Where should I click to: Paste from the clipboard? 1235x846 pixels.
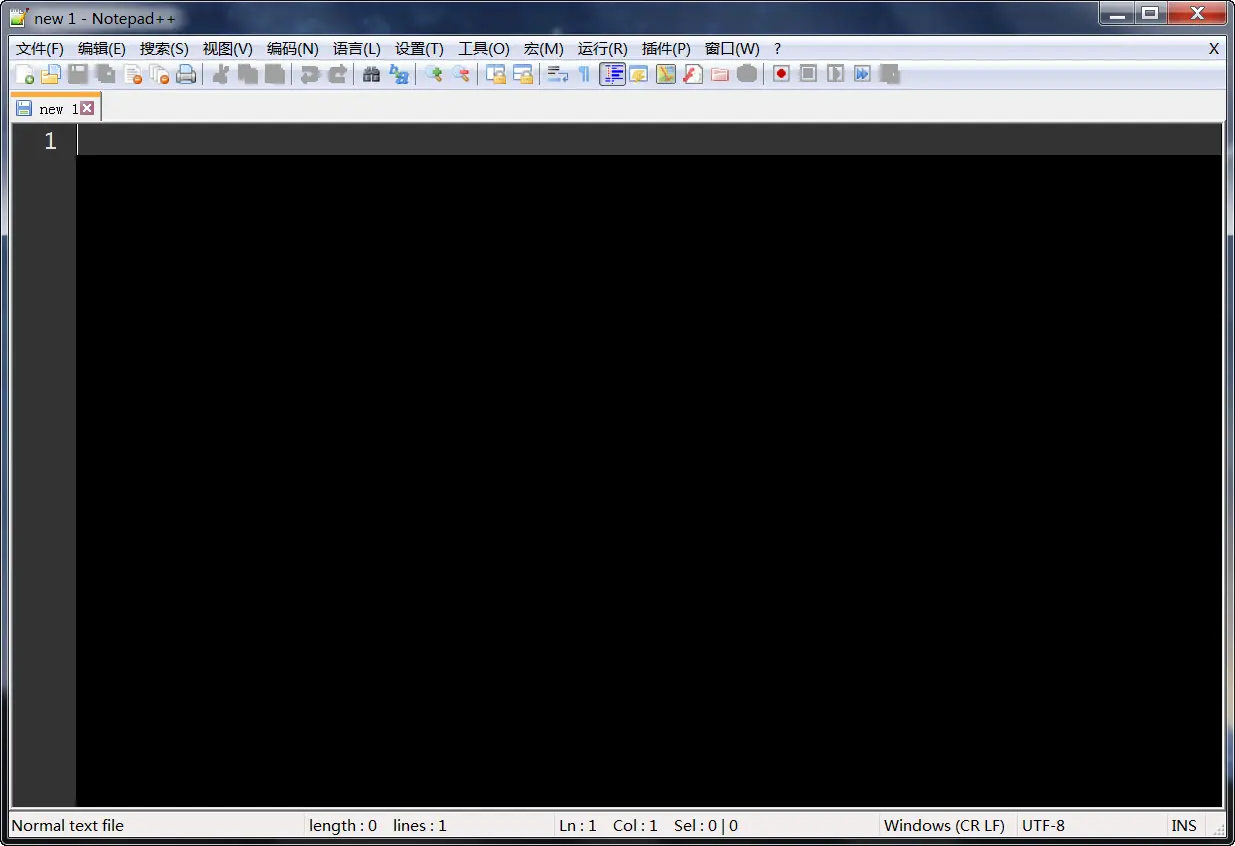[x=274, y=73]
